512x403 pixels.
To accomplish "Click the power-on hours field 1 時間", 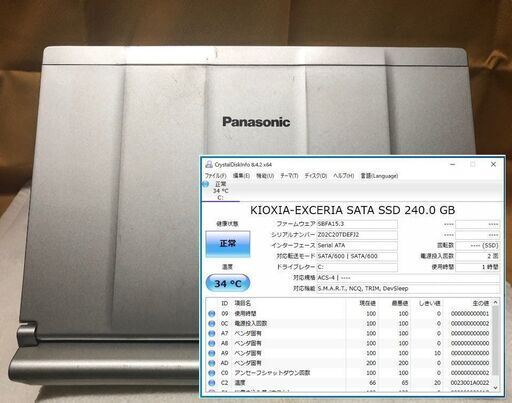I will (x=477, y=267).
